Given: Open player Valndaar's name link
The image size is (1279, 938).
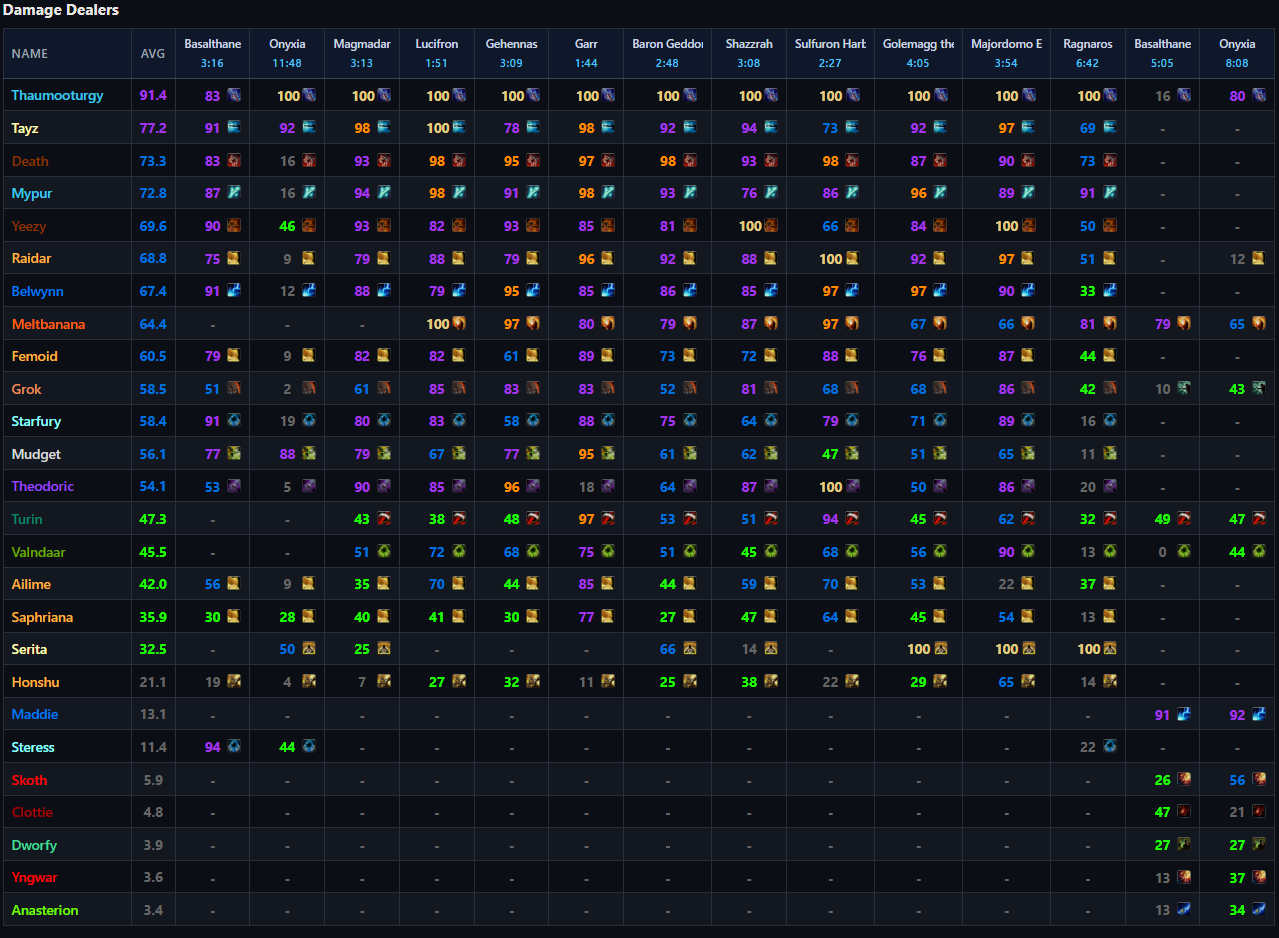Looking at the screenshot, I should (x=39, y=552).
